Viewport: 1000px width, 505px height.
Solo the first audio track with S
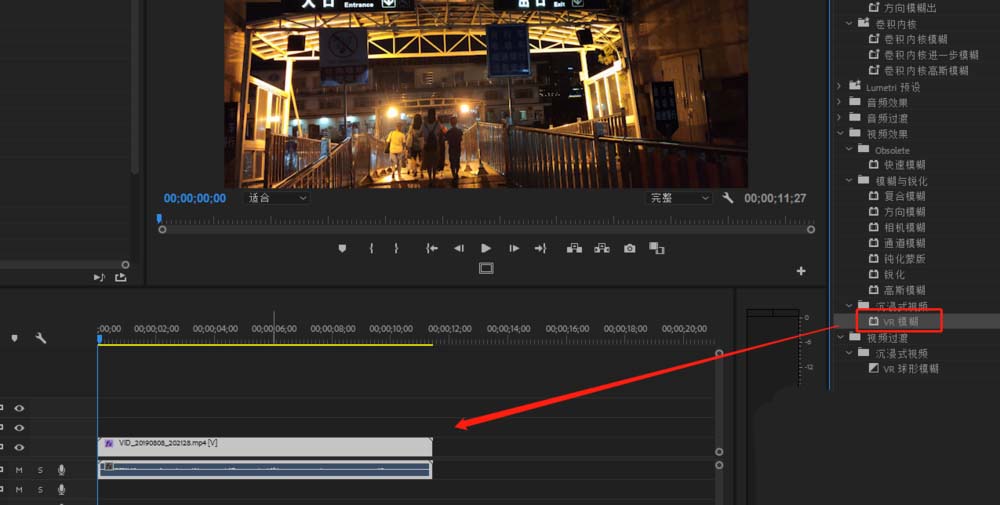coord(40,470)
